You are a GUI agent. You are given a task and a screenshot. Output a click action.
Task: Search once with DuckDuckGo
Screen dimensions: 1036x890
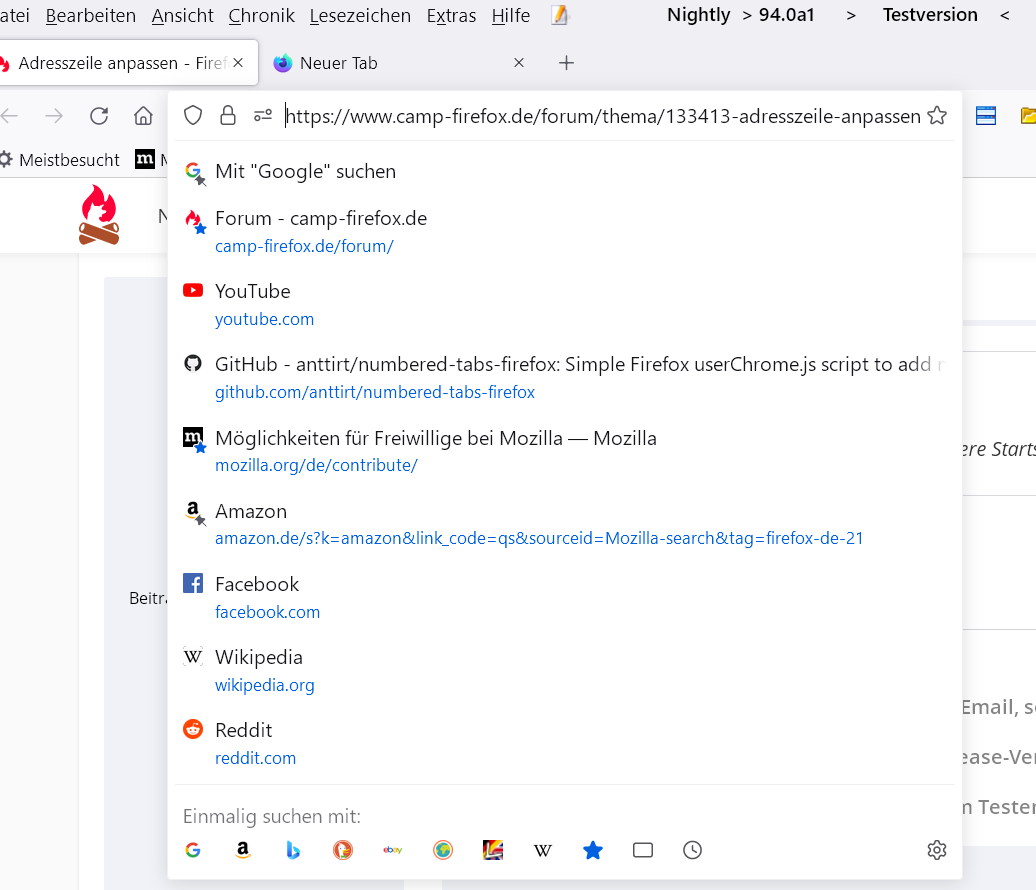343,850
